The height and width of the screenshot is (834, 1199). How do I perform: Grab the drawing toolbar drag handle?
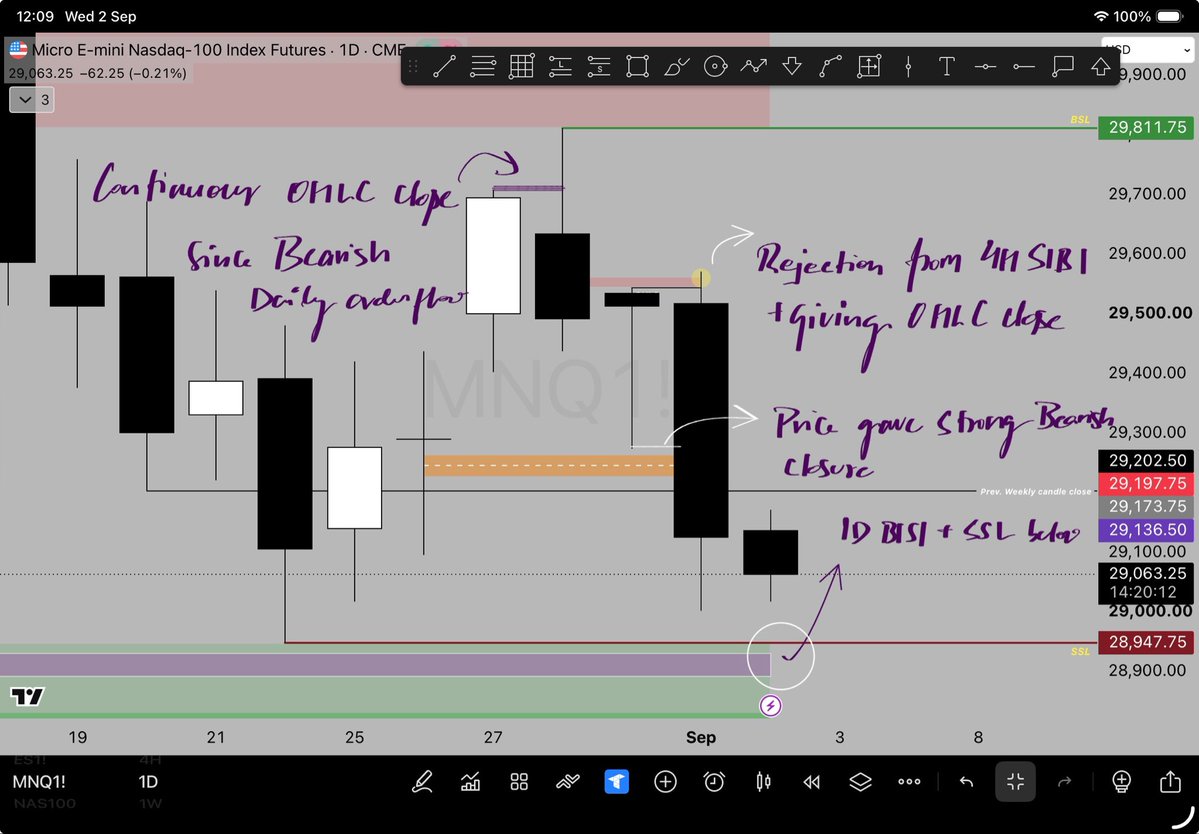pos(413,67)
